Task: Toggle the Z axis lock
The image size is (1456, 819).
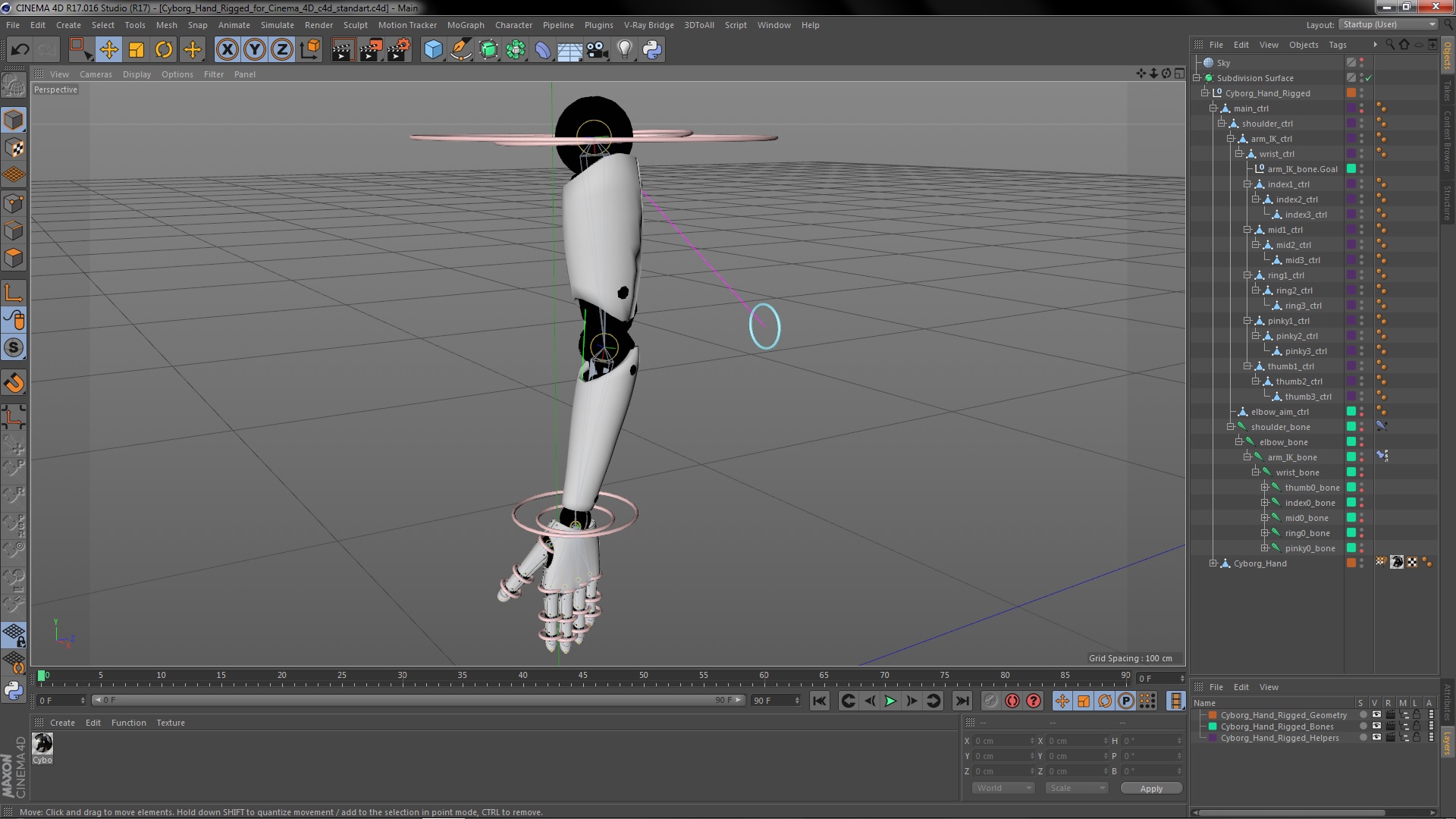Action: click(x=282, y=50)
